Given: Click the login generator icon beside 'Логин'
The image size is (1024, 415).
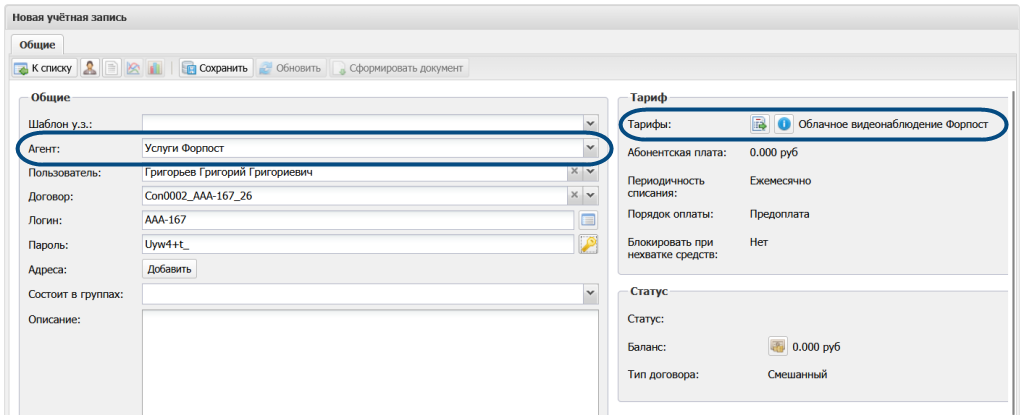Looking at the screenshot, I should click(x=589, y=220).
